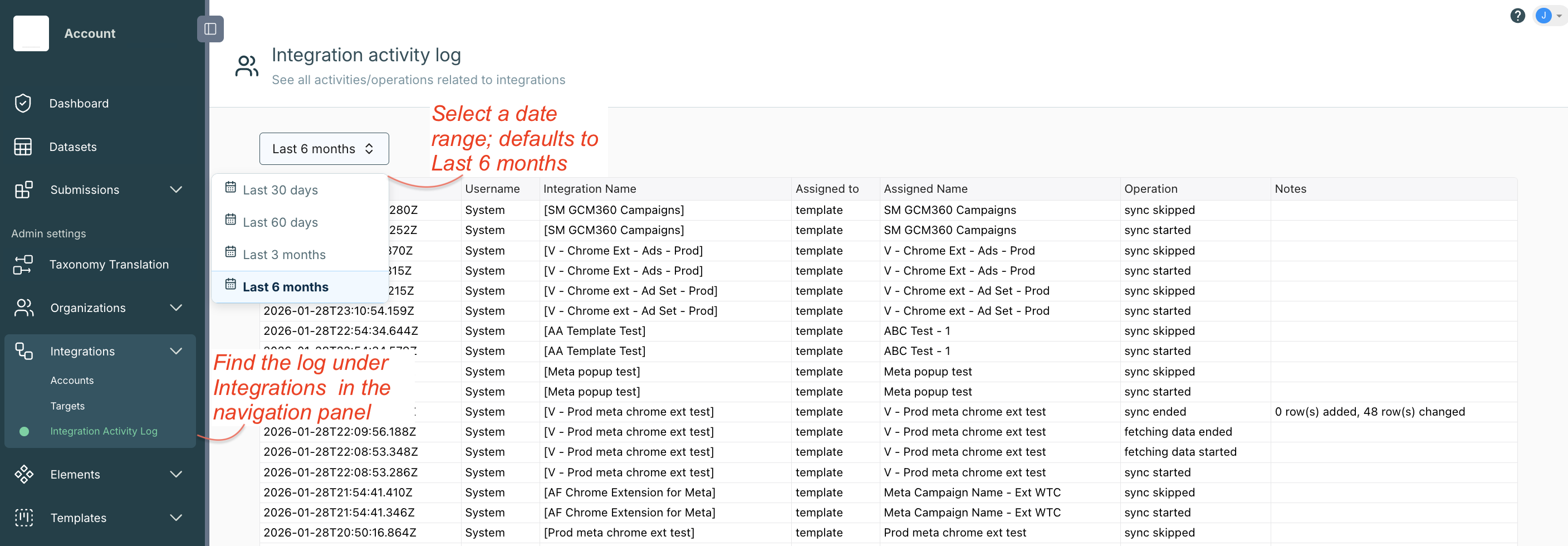Open the help question mark icon
The height and width of the screenshot is (546, 1568).
1517,16
